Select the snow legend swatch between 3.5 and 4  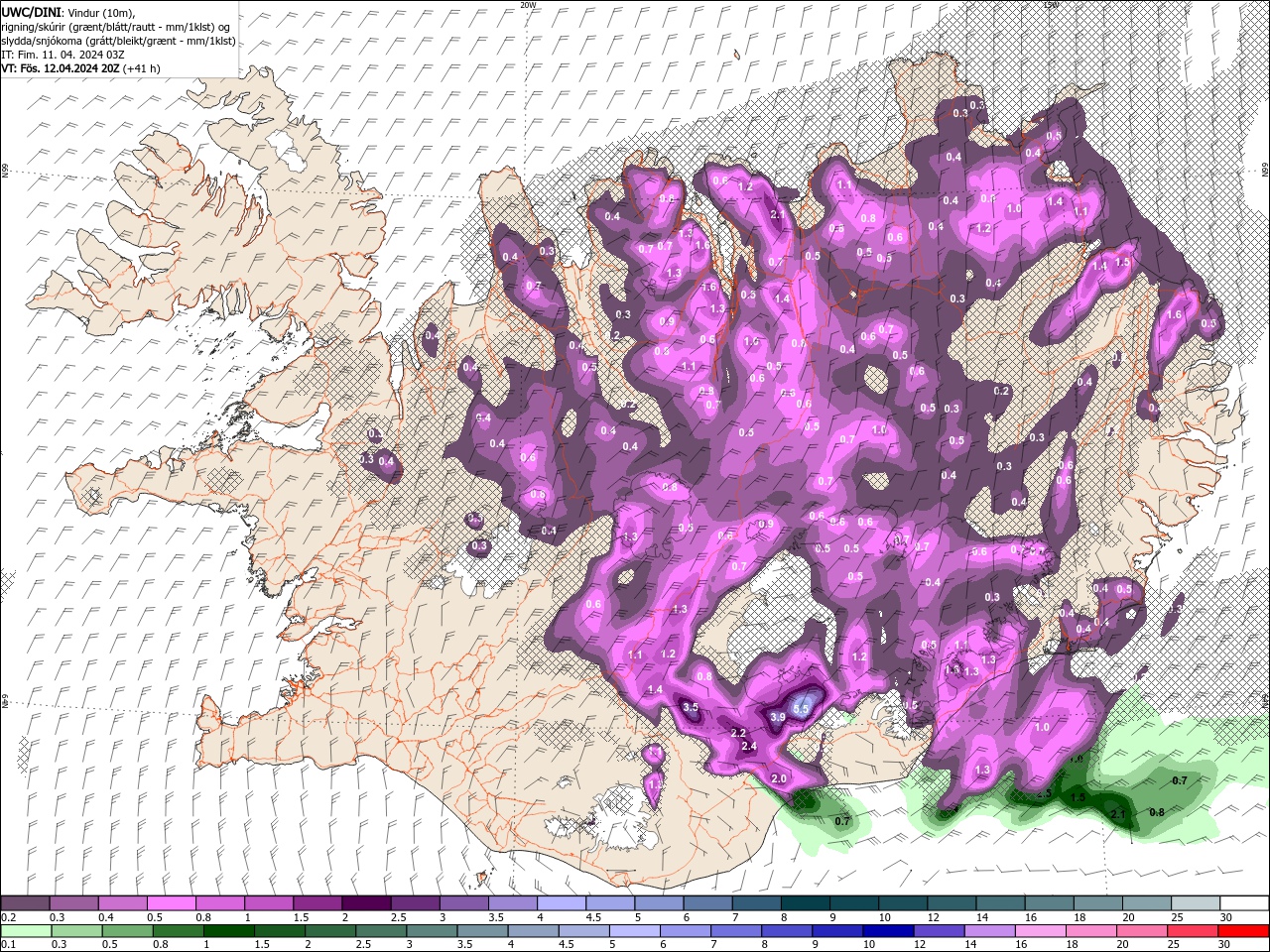click(x=512, y=903)
